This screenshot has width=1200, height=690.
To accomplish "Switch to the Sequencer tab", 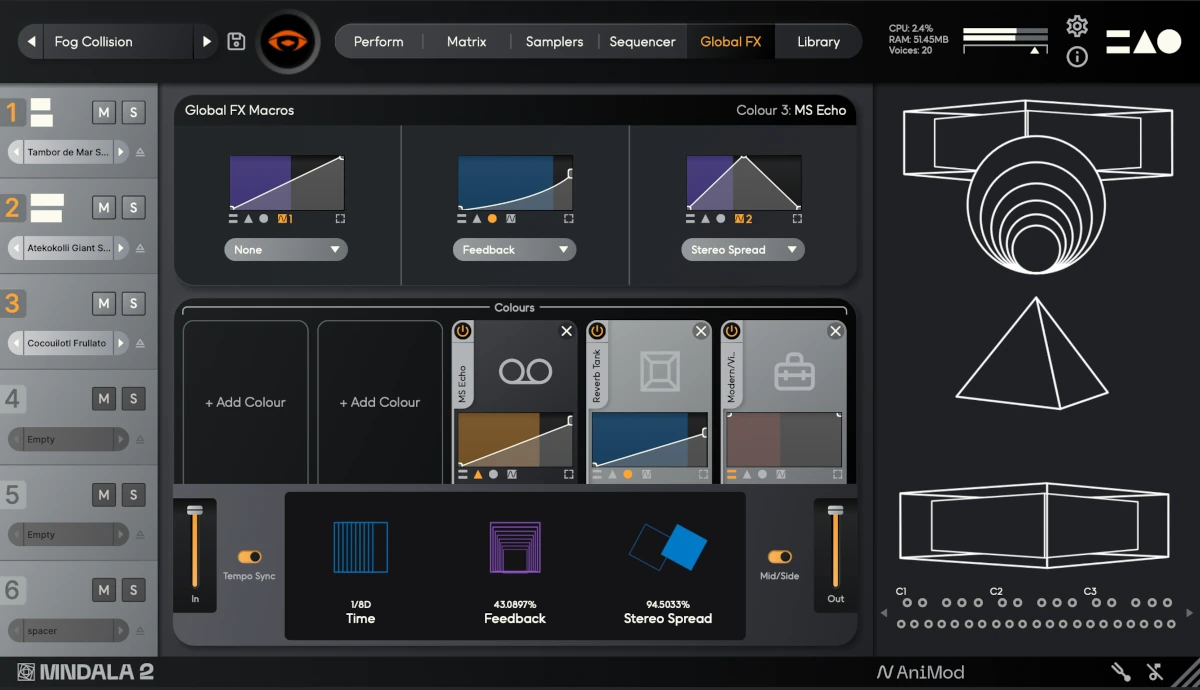I will coord(642,41).
